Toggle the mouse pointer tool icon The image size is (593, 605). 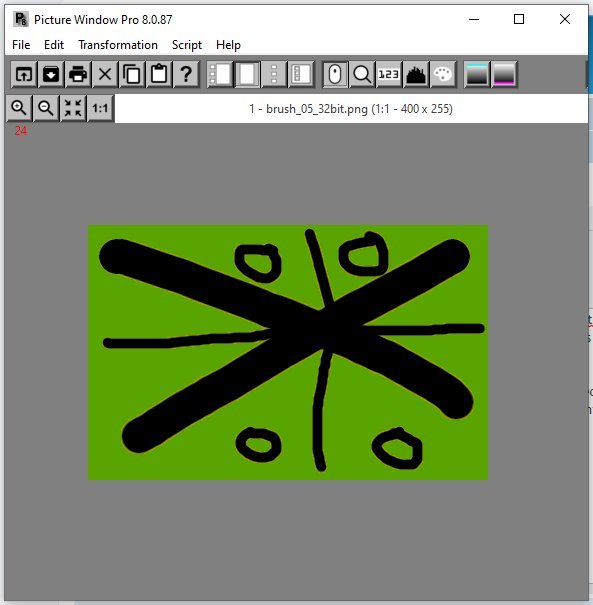pos(335,74)
